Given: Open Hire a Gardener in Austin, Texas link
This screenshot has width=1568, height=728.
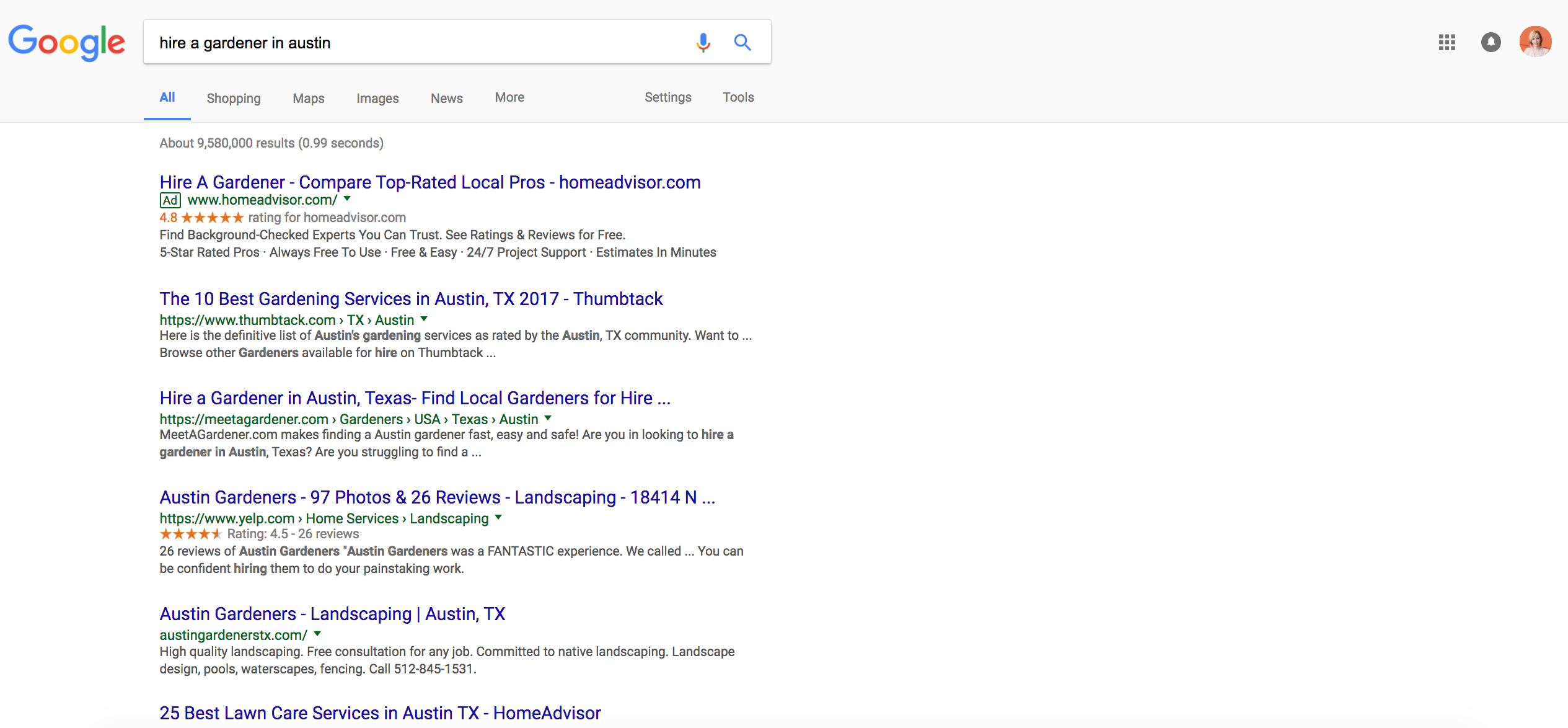Looking at the screenshot, I should [x=415, y=398].
